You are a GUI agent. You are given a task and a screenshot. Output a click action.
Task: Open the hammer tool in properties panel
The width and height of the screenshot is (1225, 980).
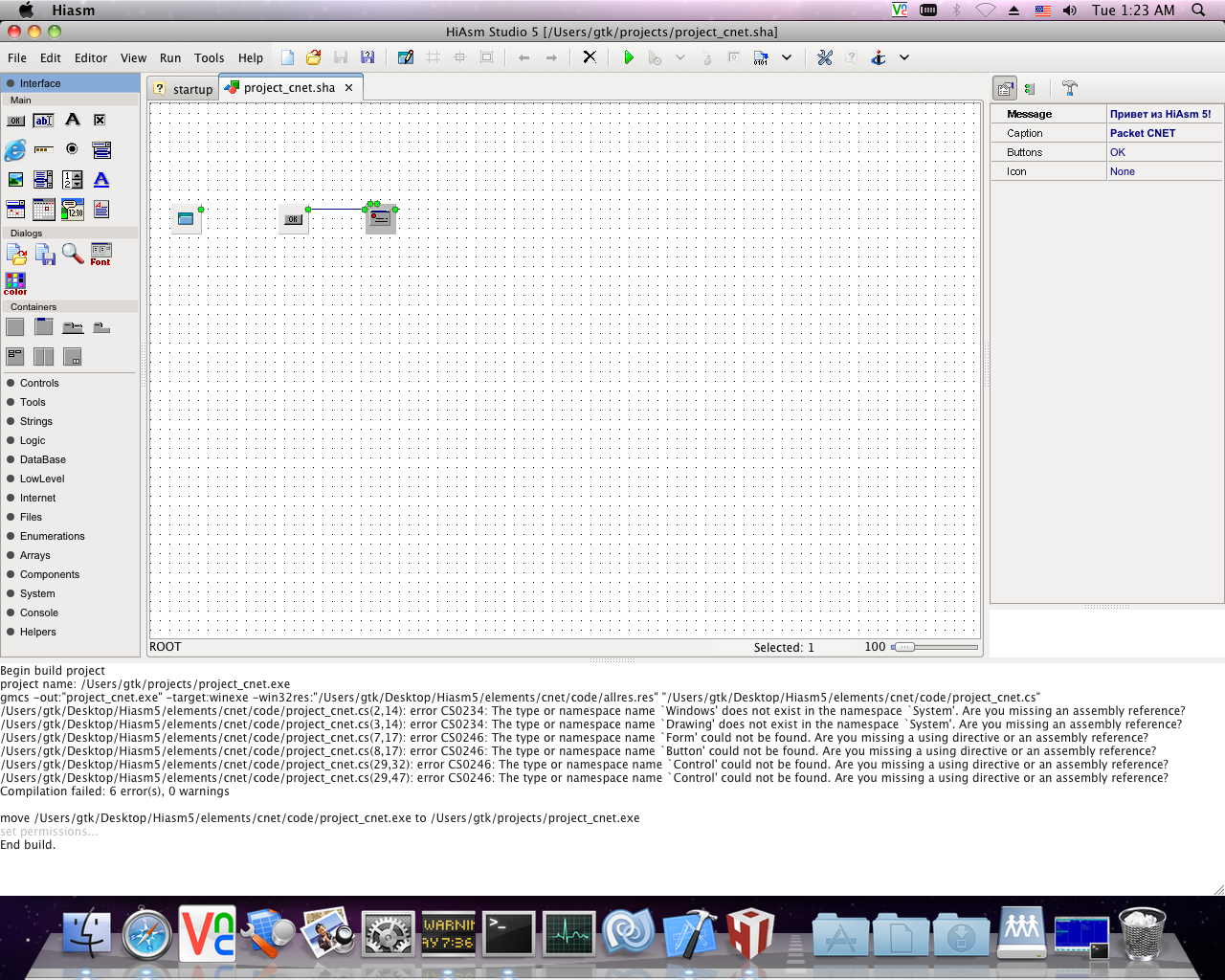[1070, 89]
